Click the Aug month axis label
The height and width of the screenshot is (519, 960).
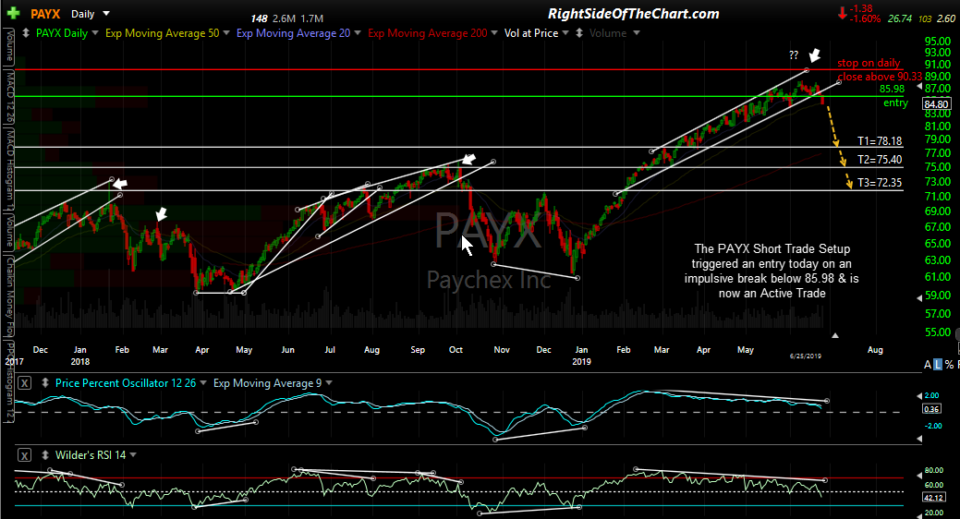click(x=875, y=350)
